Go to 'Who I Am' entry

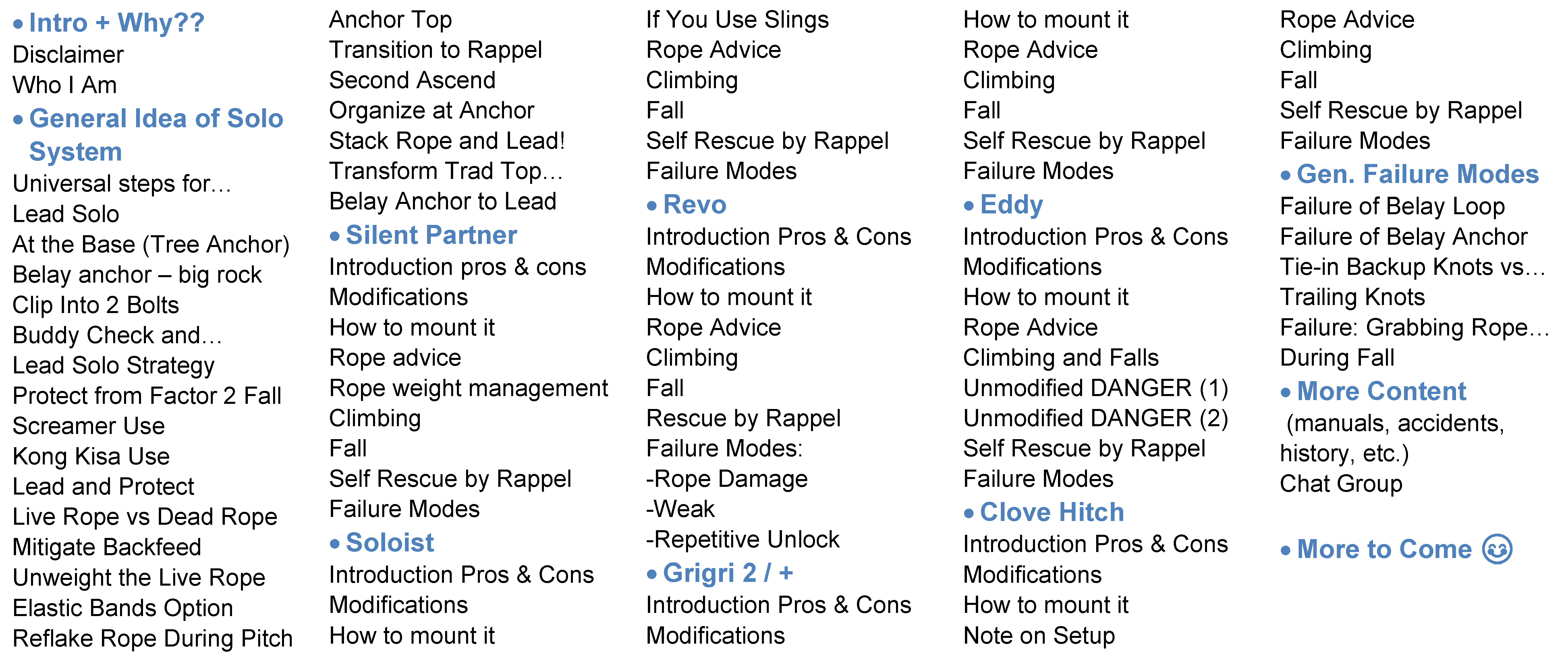65,85
